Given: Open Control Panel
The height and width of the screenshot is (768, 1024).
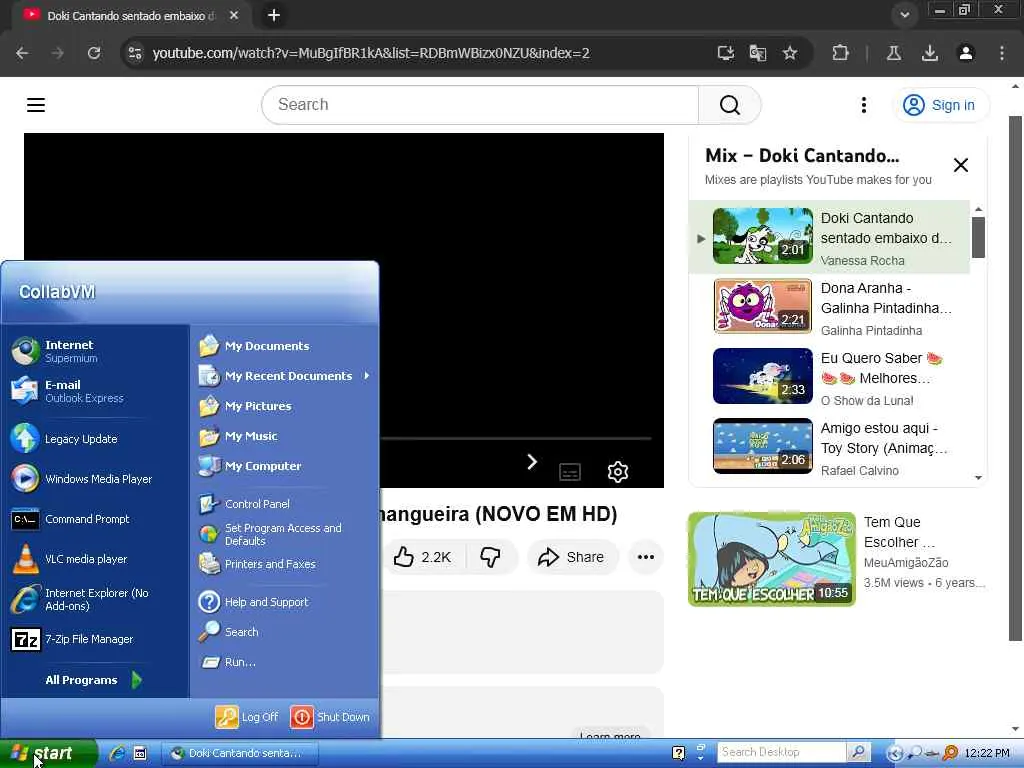Looking at the screenshot, I should click(x=285, y=504).
